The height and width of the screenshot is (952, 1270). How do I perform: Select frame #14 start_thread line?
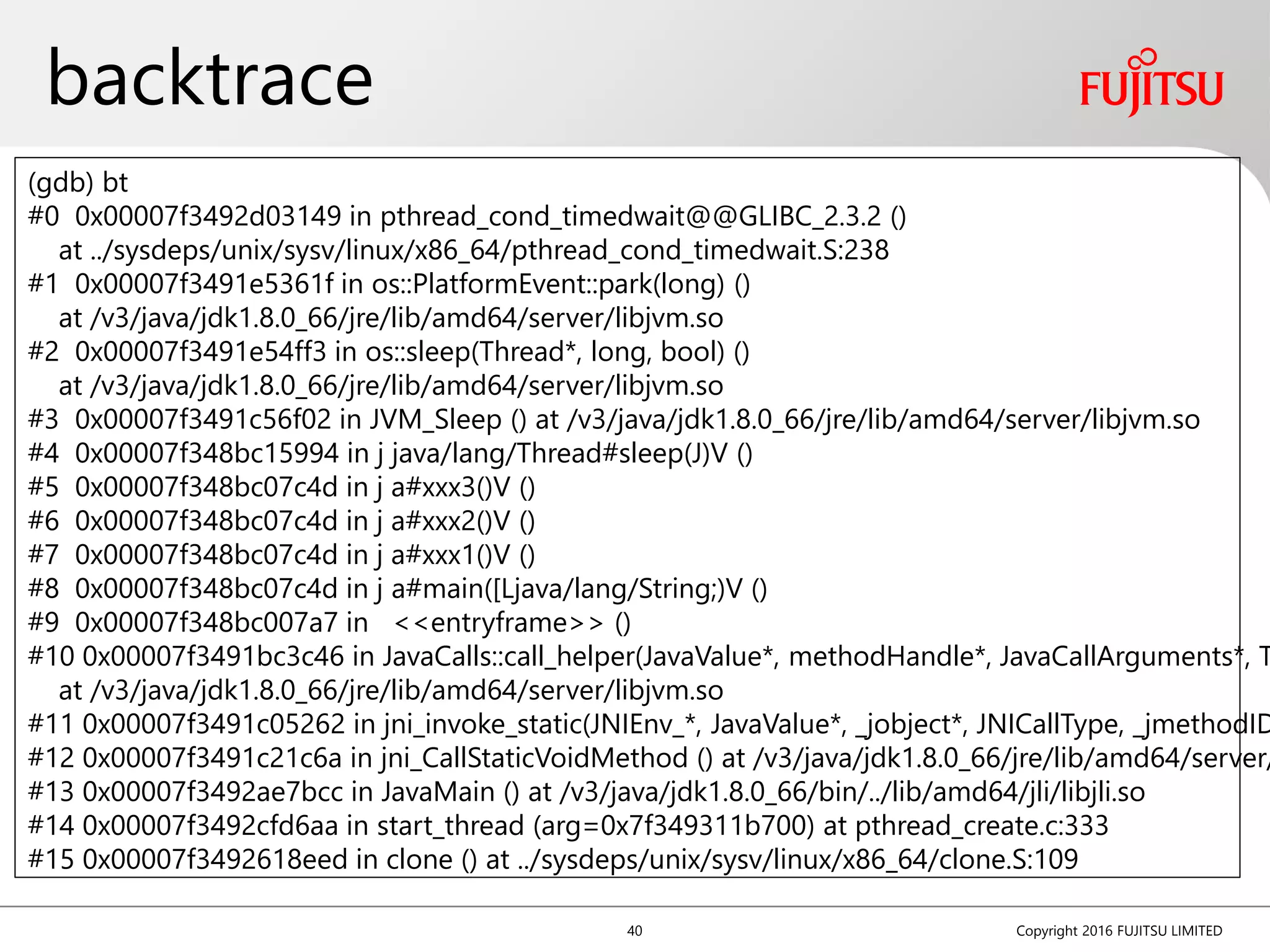568,826
